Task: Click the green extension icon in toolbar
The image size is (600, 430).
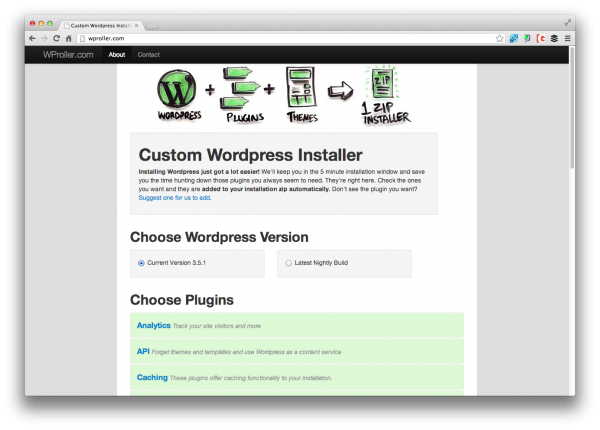Action: [x=527, y=38]
